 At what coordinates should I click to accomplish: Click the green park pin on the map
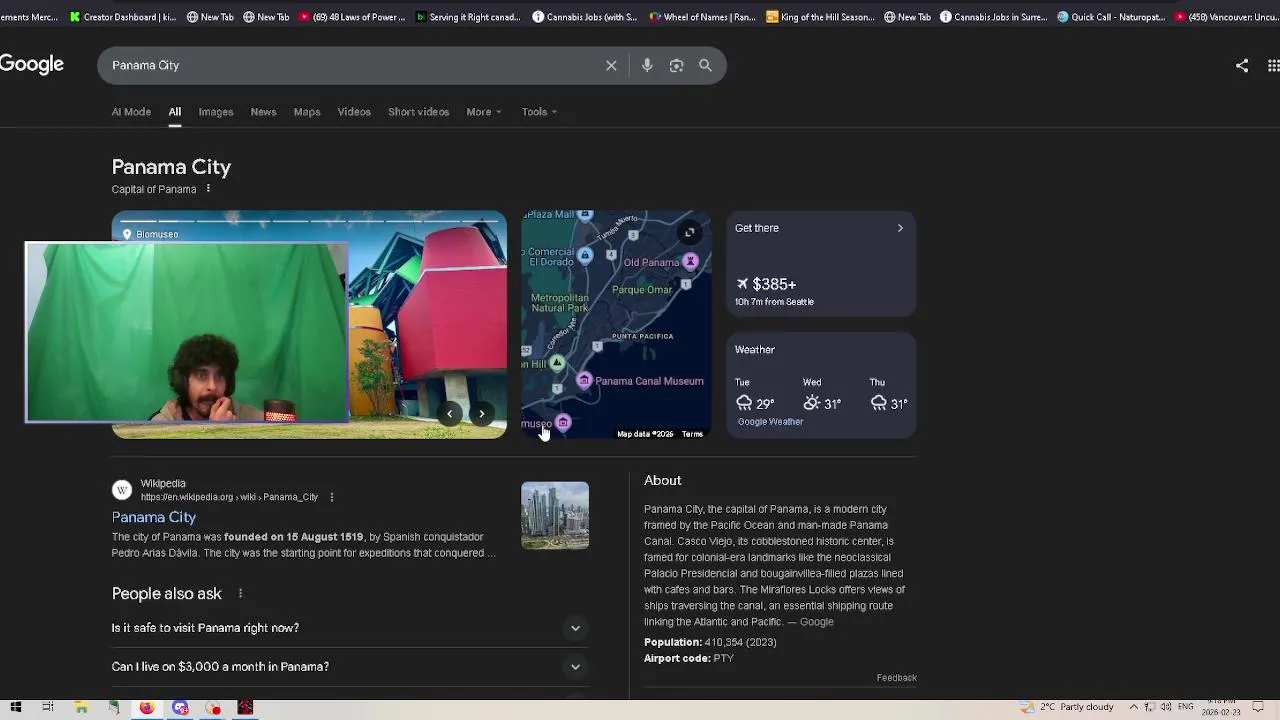point(557,363)
